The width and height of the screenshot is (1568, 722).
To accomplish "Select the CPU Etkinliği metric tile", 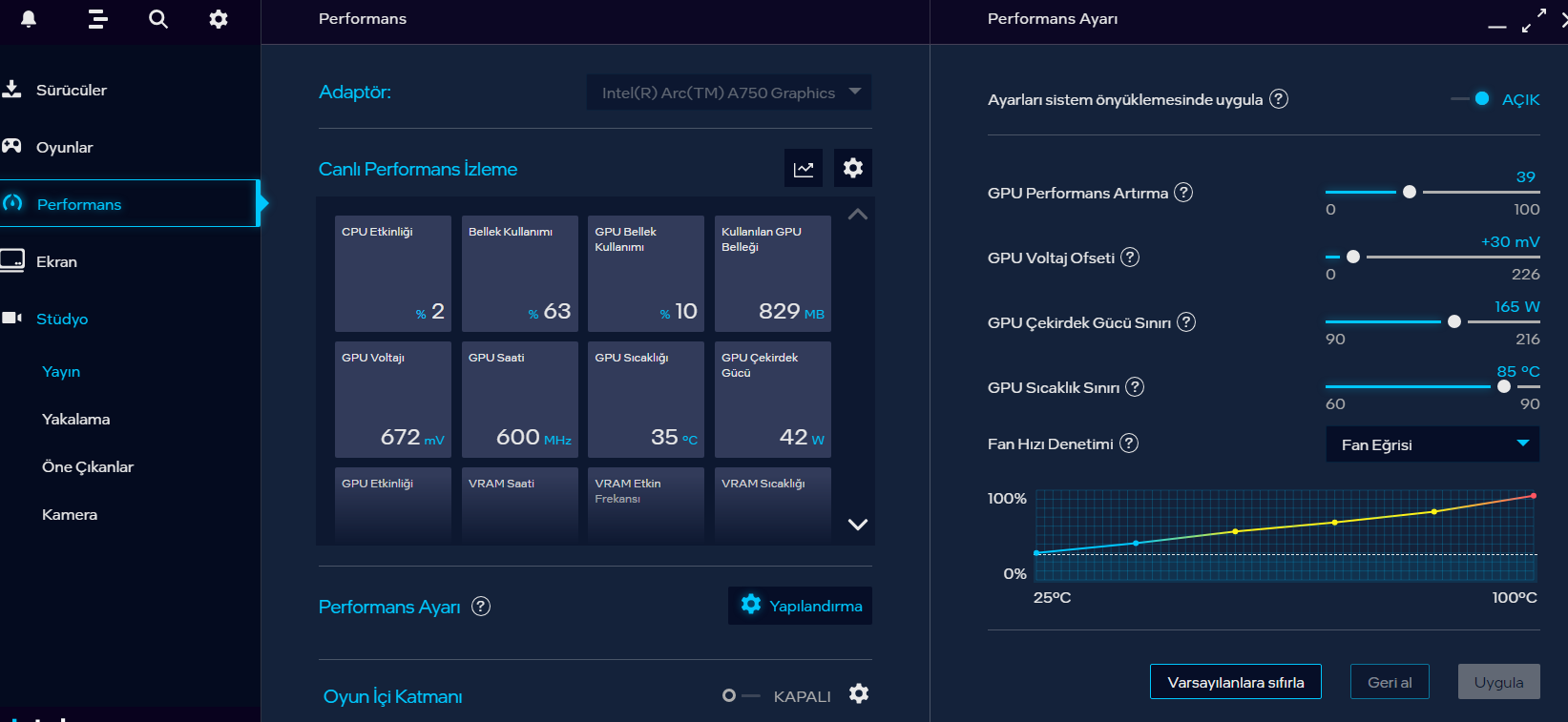I will tap(393, 274).
